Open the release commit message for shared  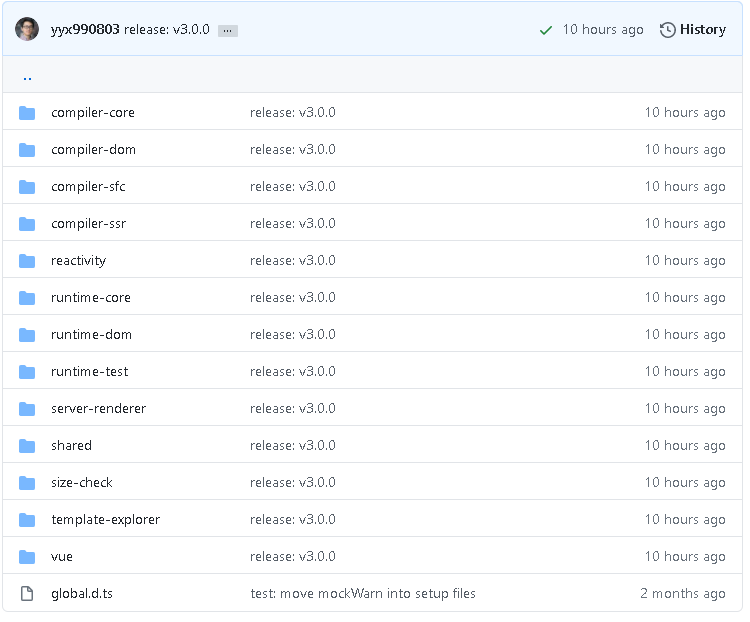(x=292, y=446)
